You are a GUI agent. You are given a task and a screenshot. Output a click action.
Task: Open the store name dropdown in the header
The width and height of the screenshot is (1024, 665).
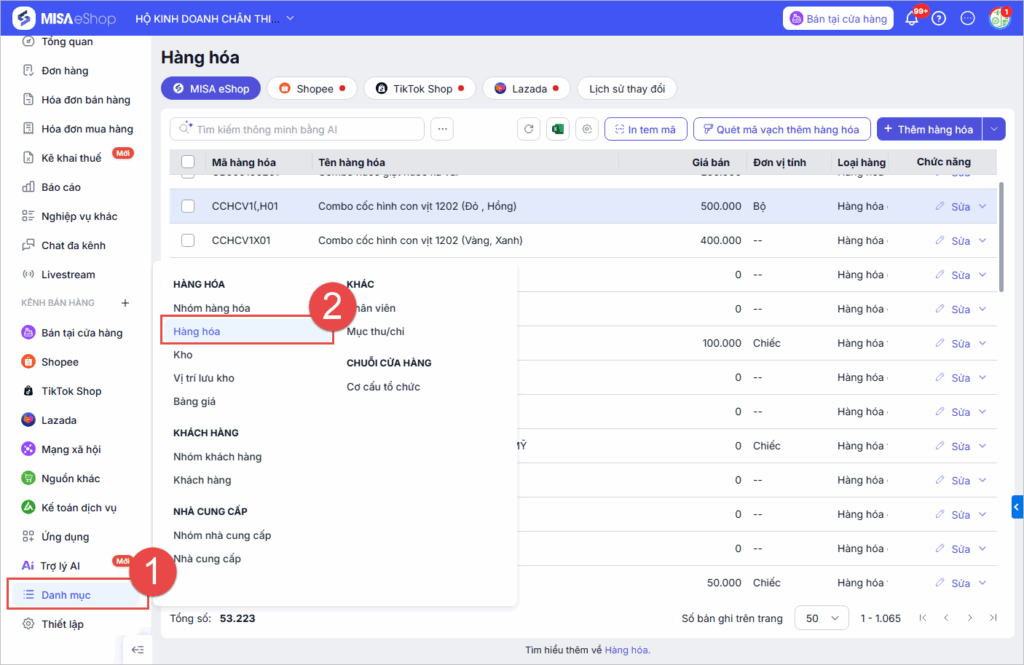click(290, 18)
